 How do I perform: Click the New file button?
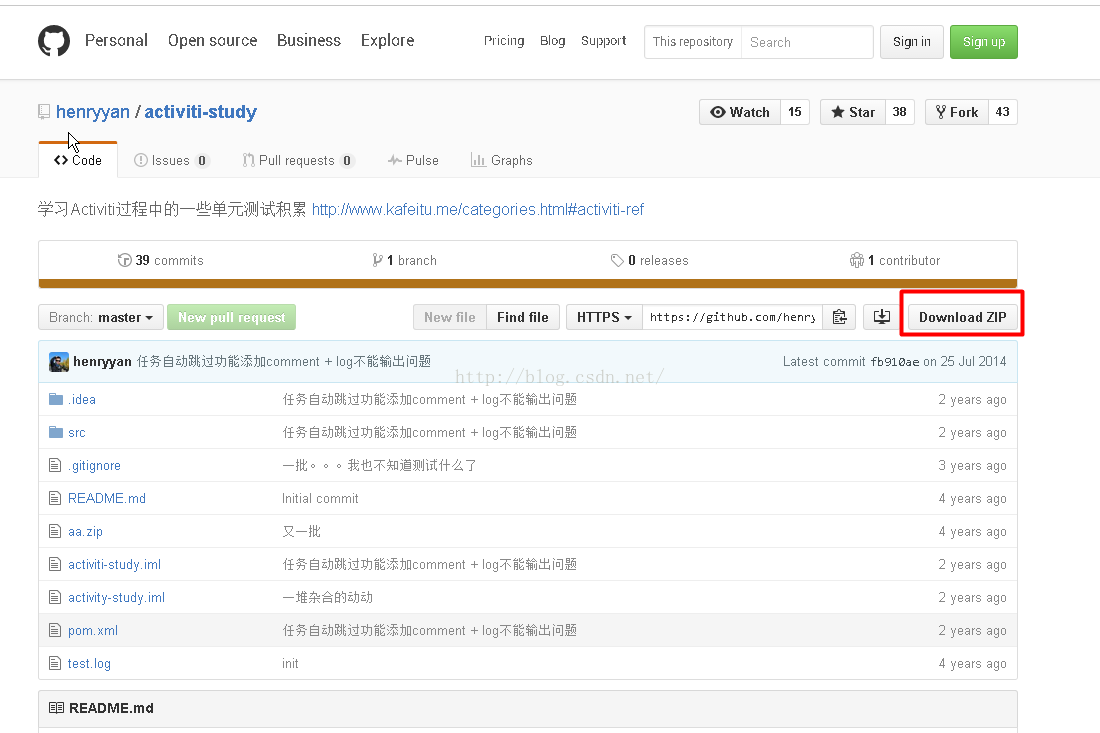coord(450,317)
